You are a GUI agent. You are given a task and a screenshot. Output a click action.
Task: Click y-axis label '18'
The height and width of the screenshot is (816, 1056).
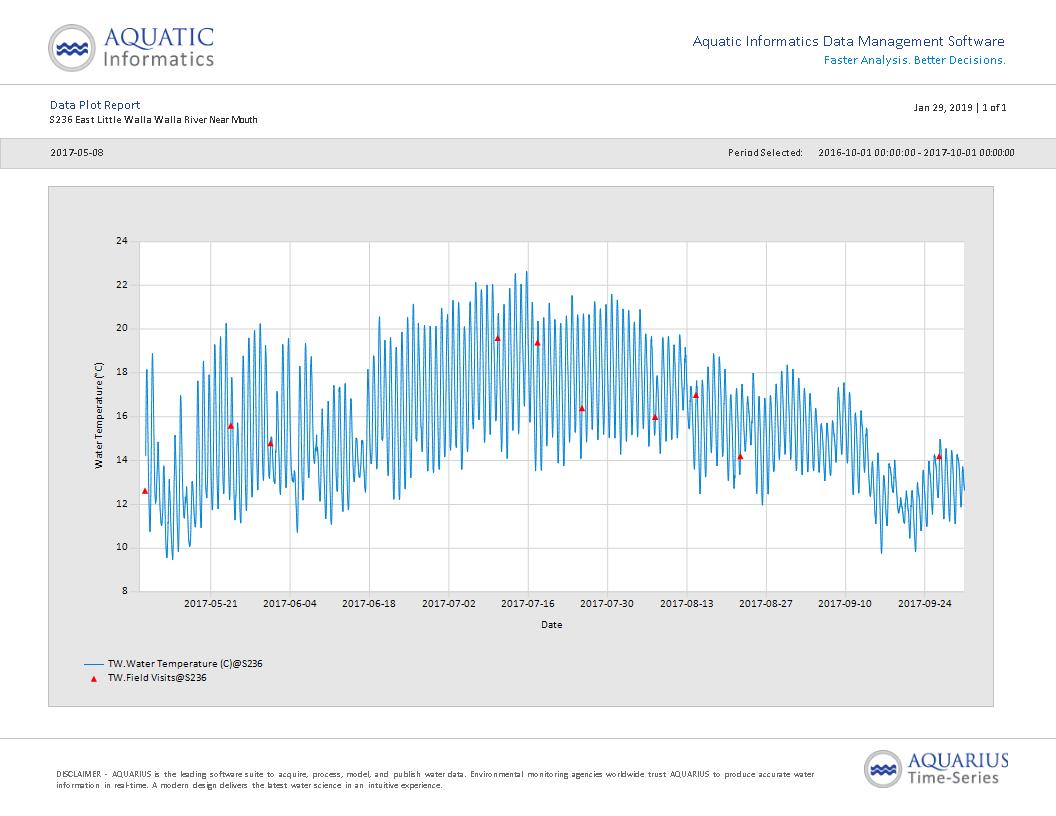[x=122, y=372]
